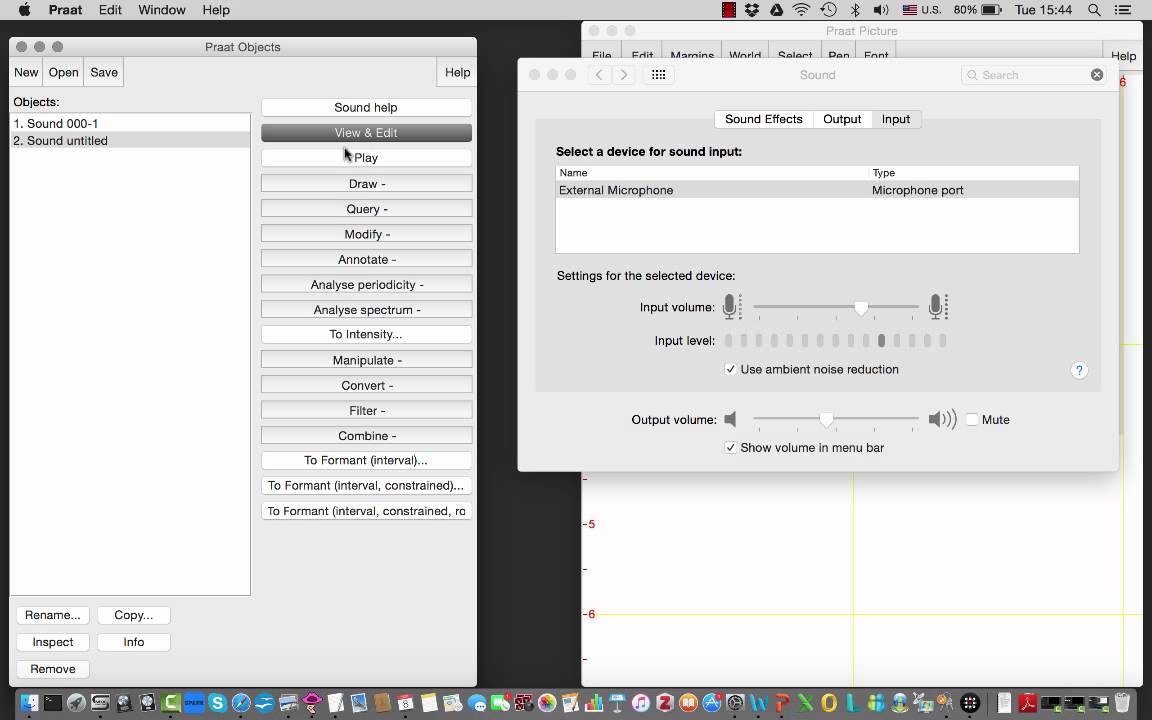Open the Window menu in the menu bar
The image size is (1152, 720).
[x=162, y=10]
